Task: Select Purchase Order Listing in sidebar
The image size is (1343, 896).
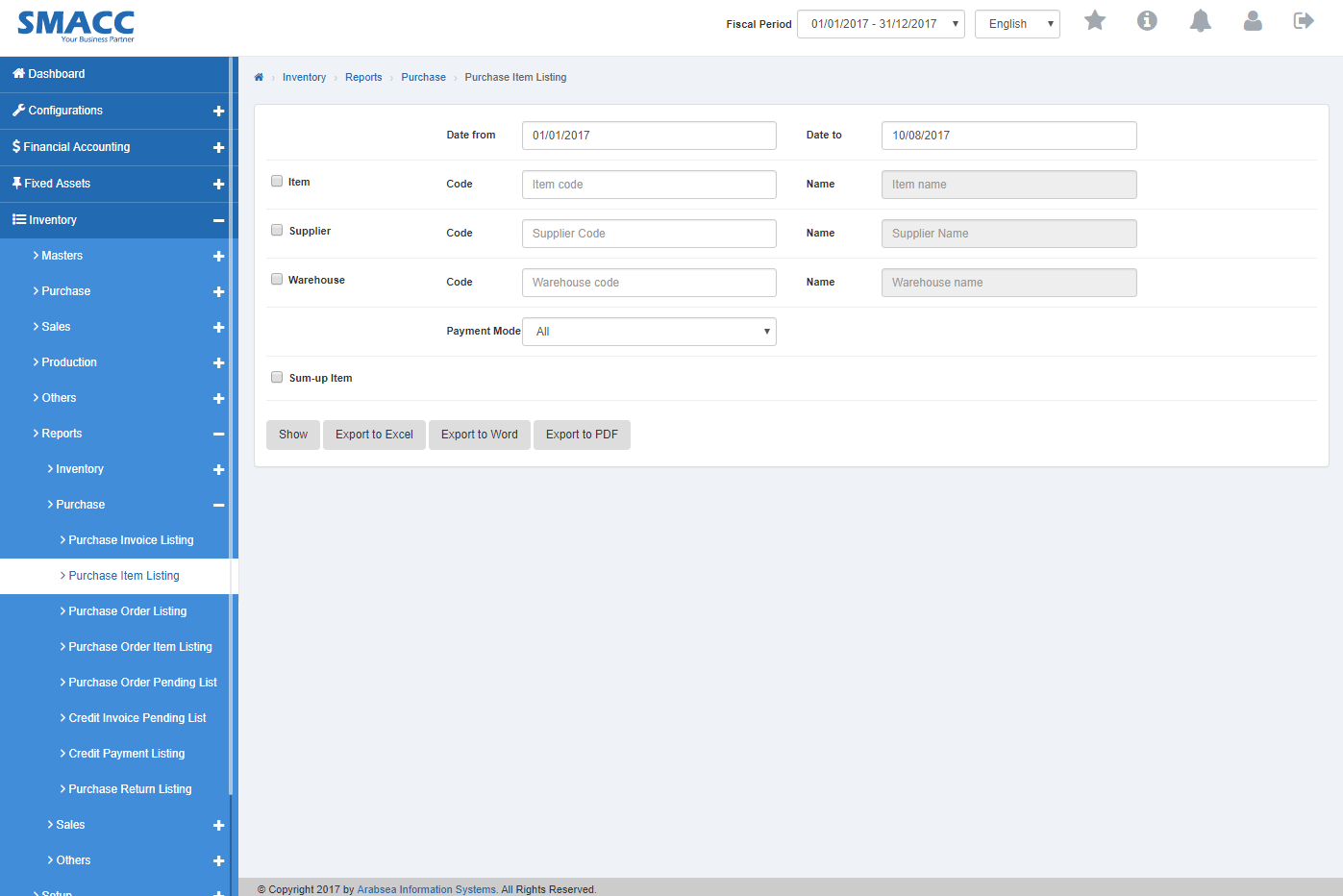Action: pyautogui.click(x=126, y=610)
